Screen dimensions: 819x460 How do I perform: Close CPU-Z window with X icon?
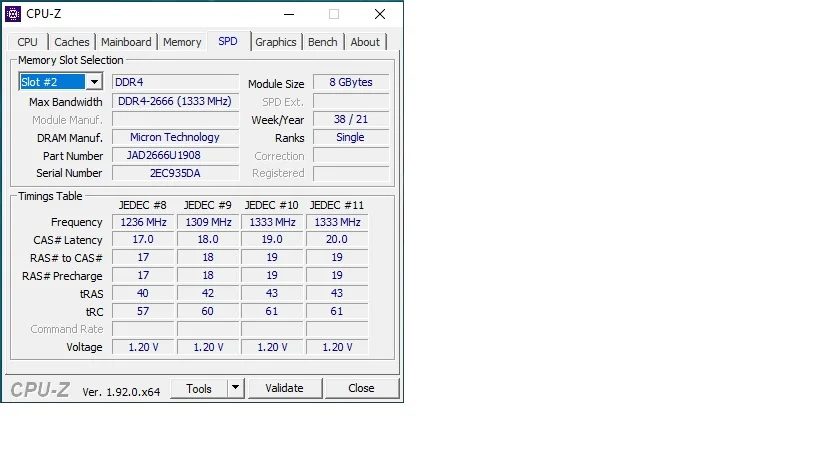tap(380, 14)
